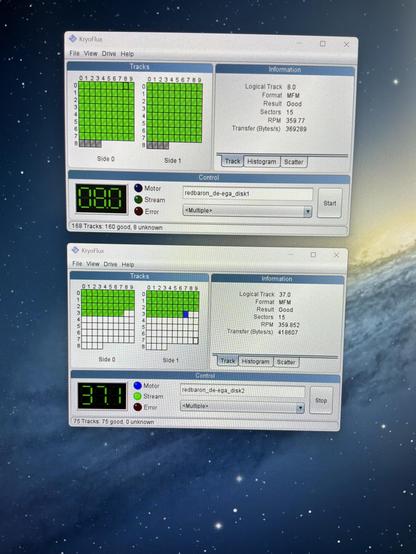Viewport: 416px width, 554px height.
Task: Click RPM value 359.852 in bottom window
Action: coord(289,325)
